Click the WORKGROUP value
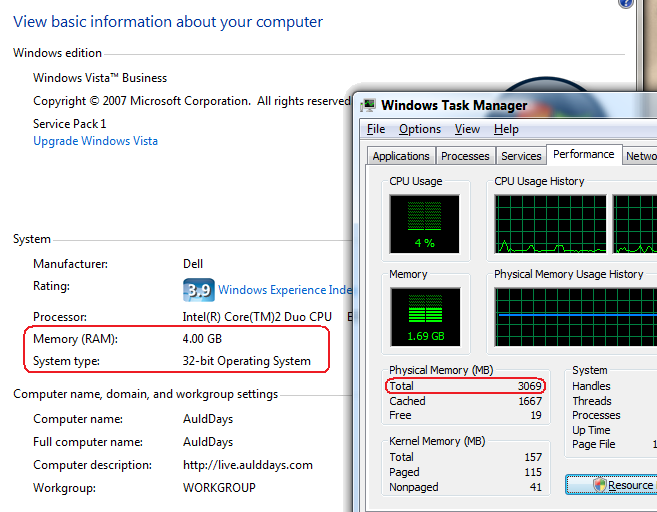The width and height of the screenshot is (657, 512). pyautogui.click(x=219, y=488)
